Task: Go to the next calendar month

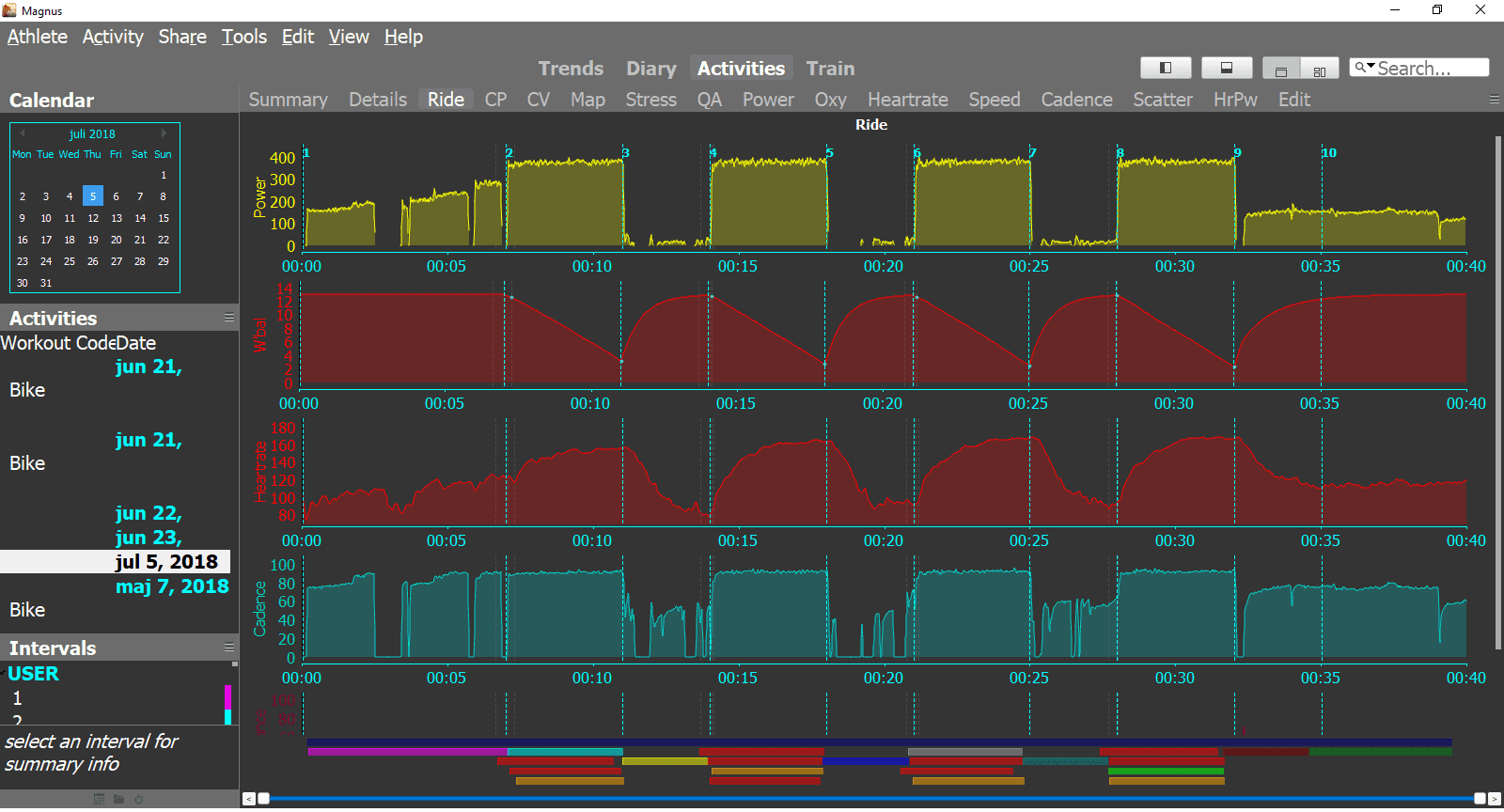Action: click(x=164, y=133)
